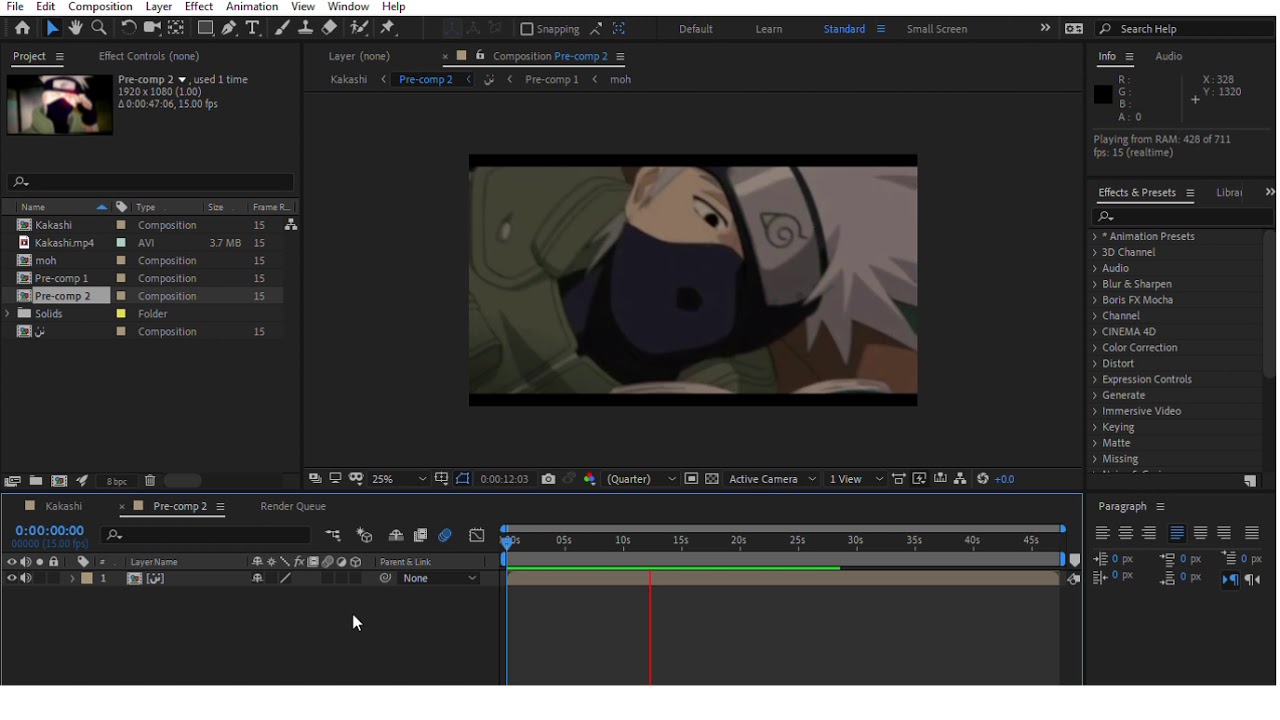Select the Horizontal Type tool

pos(254,29)
